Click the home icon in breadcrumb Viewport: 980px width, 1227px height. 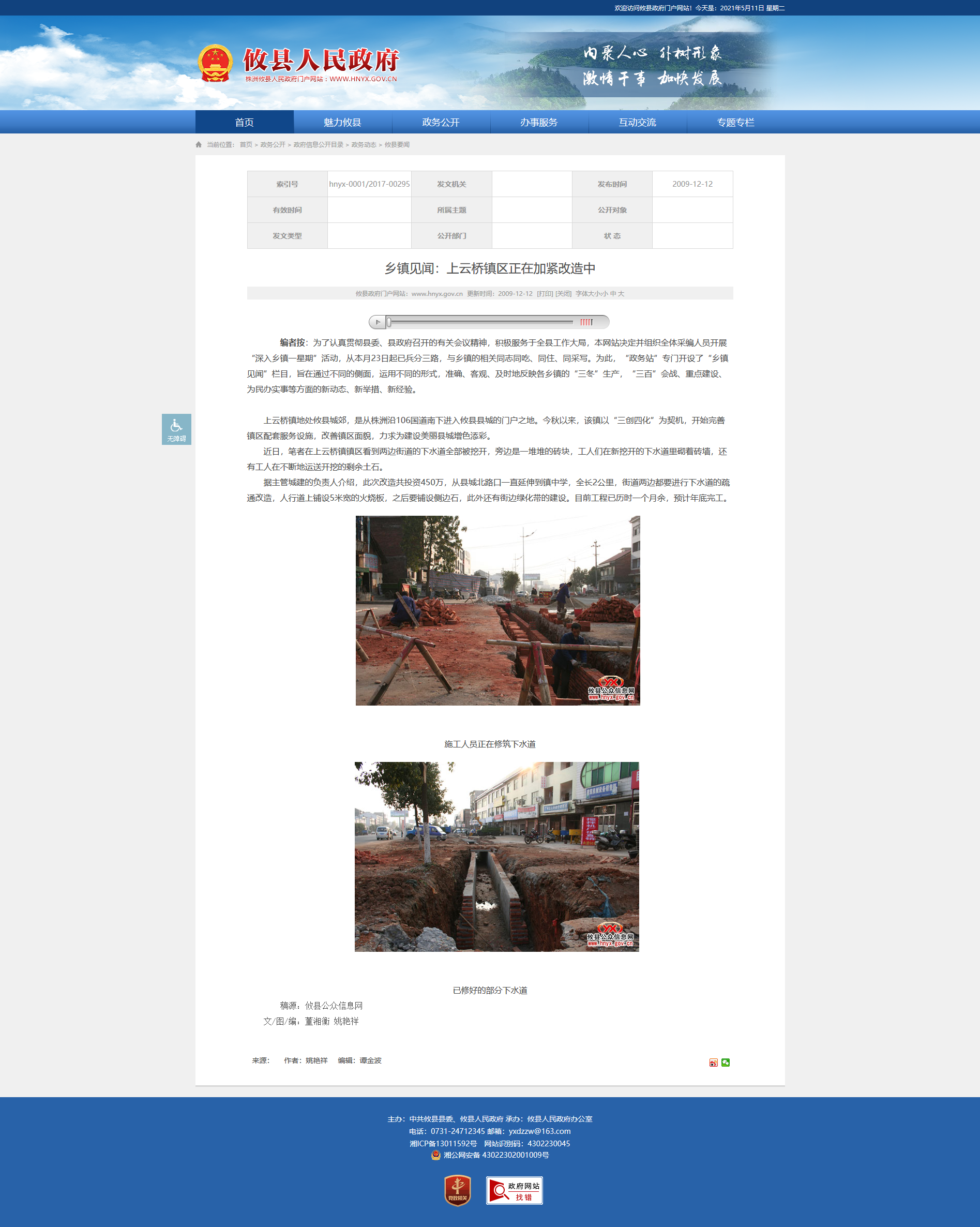199,144
